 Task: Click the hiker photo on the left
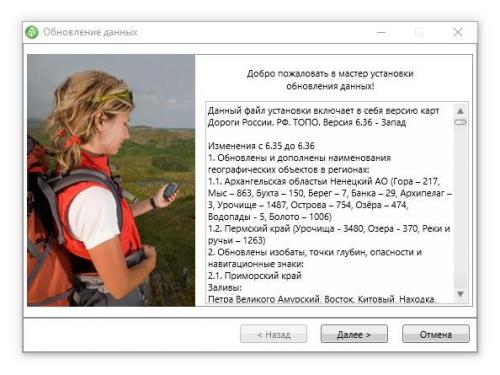tap(111, 180)
